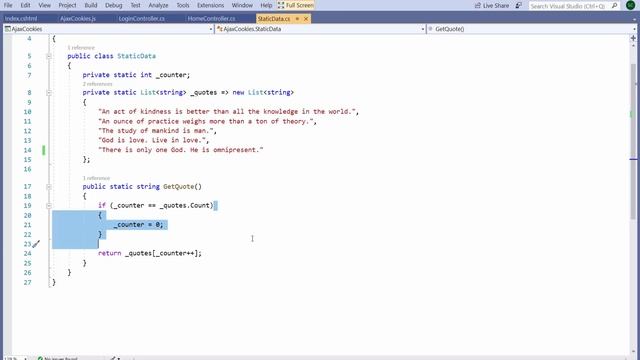Click the StaticData class name on line 5
The image size is (640, 360).
[x=136, y=56]
